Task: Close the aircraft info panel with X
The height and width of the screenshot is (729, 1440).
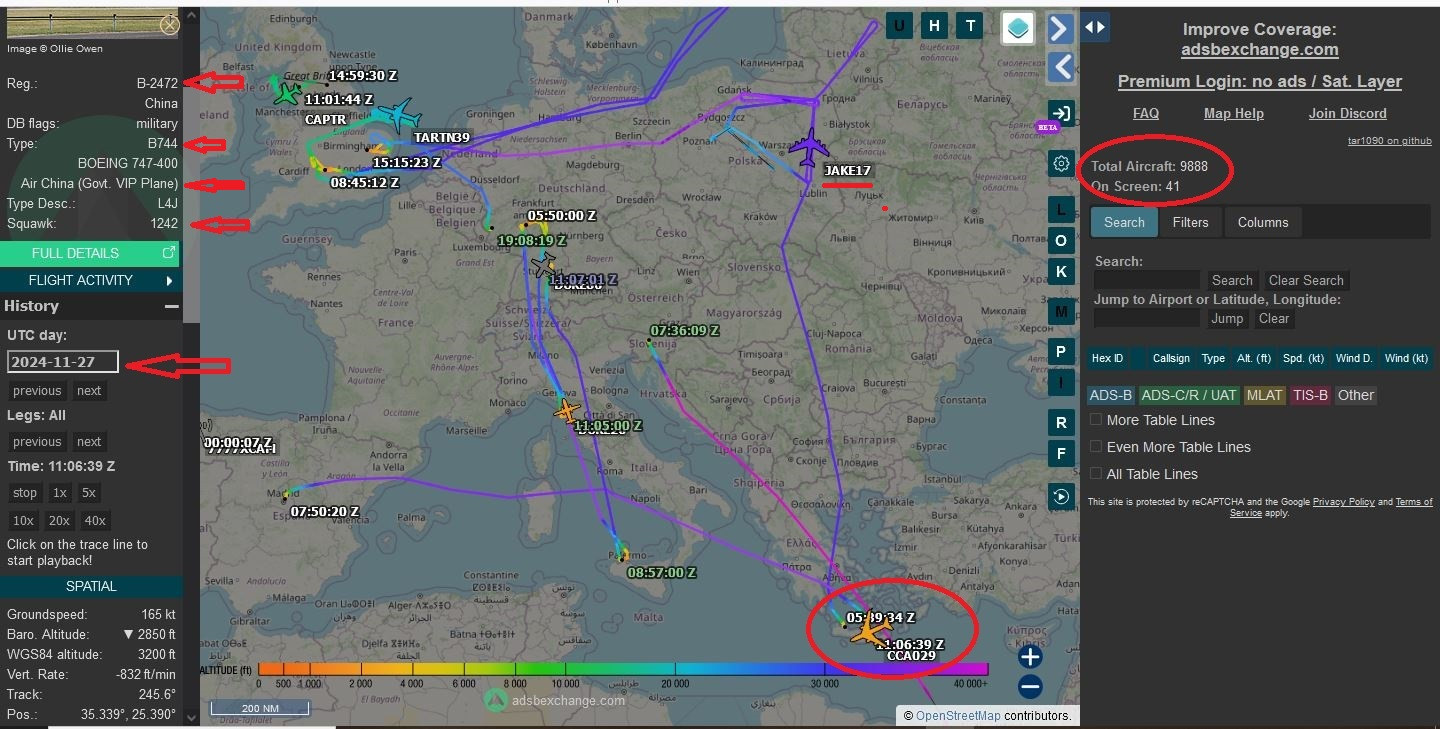Action: (x=170, y=25)
